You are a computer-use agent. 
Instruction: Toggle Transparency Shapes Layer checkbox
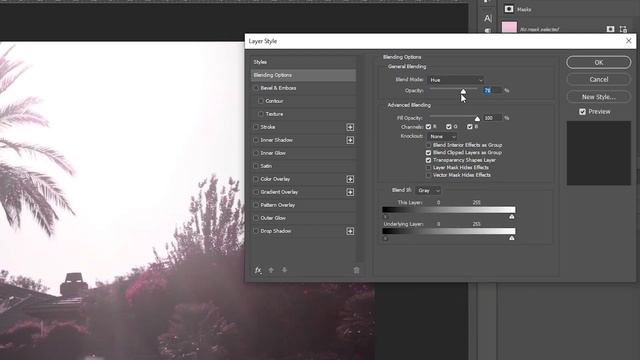click(428, 160)
